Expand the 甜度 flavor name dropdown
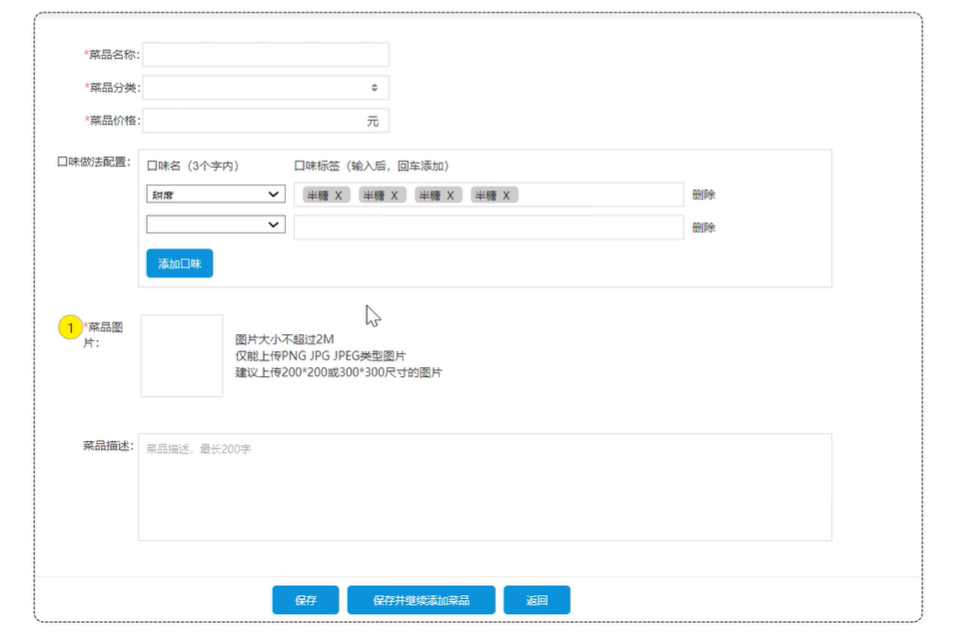961x634 pixels. tap(215, 194)
